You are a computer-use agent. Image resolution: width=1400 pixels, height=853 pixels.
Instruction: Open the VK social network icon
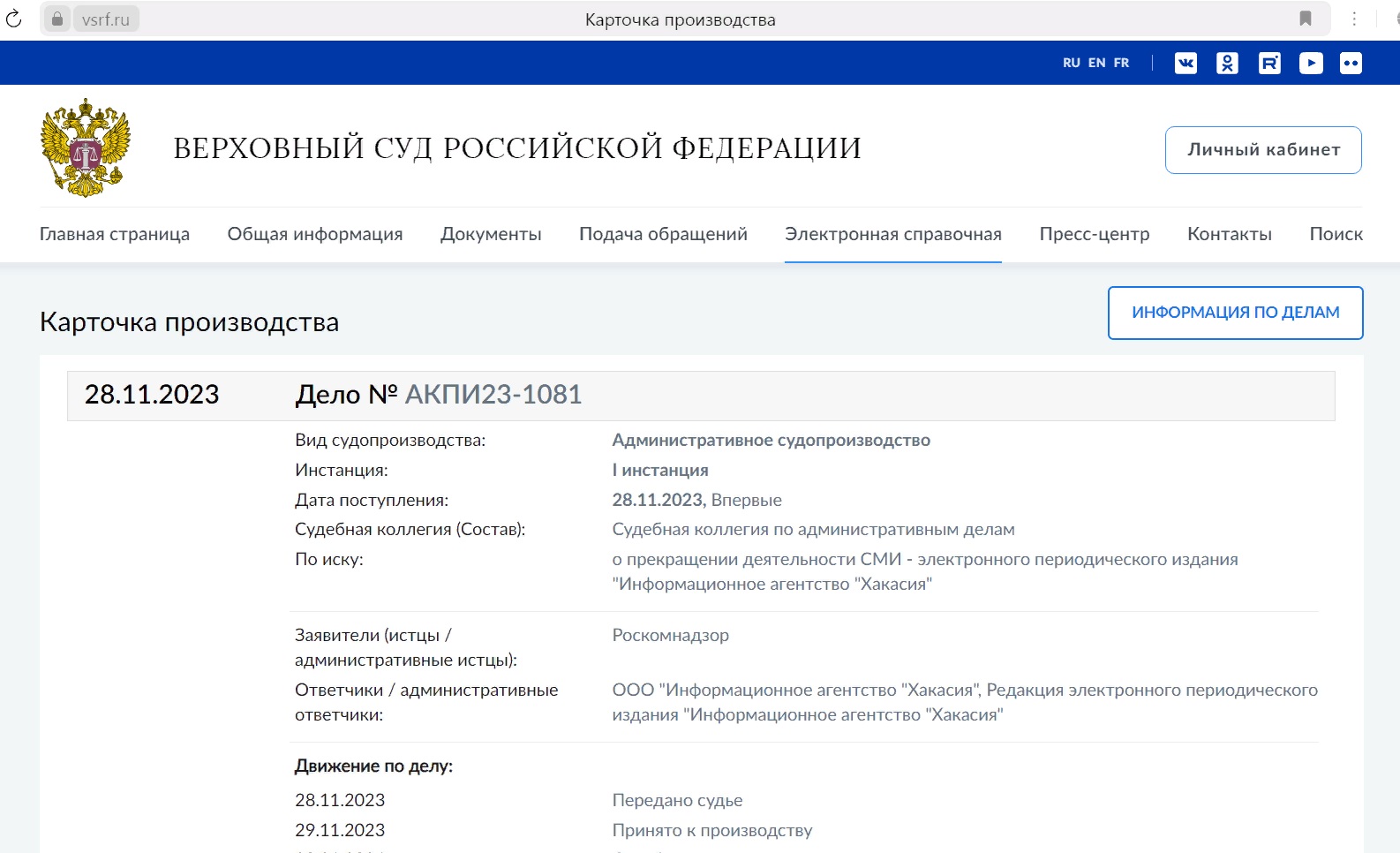(1185, 63)
